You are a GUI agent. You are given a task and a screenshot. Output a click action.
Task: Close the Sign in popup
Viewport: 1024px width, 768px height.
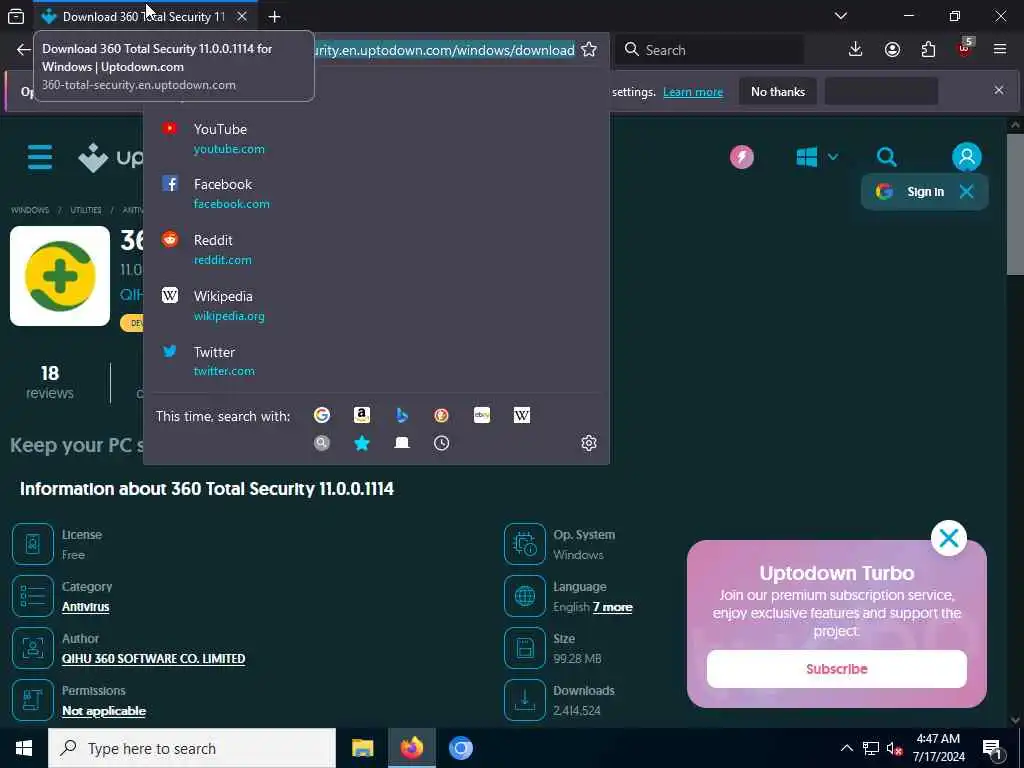[967, 191]
